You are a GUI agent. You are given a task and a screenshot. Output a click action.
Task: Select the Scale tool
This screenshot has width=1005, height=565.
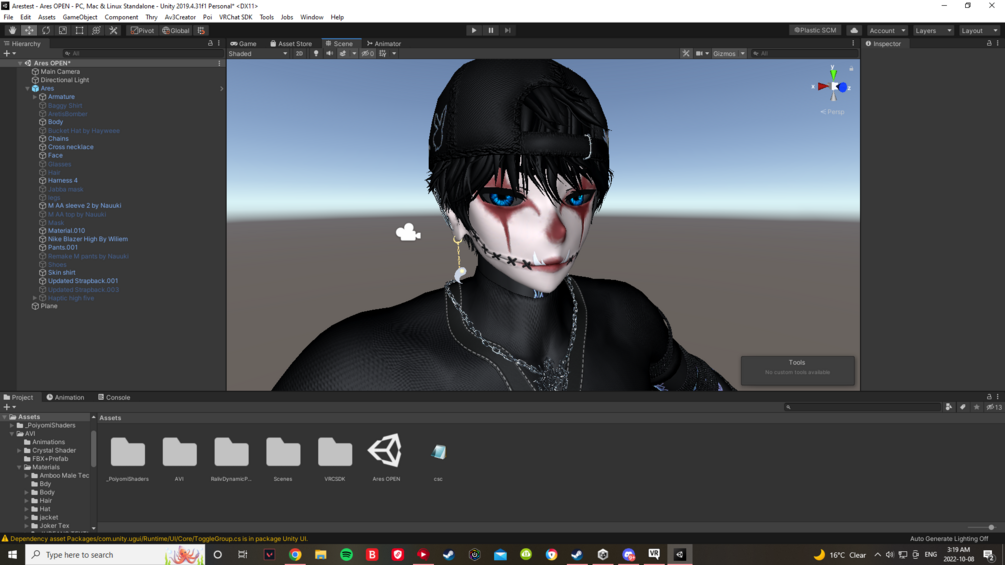(x=62, y=30)
